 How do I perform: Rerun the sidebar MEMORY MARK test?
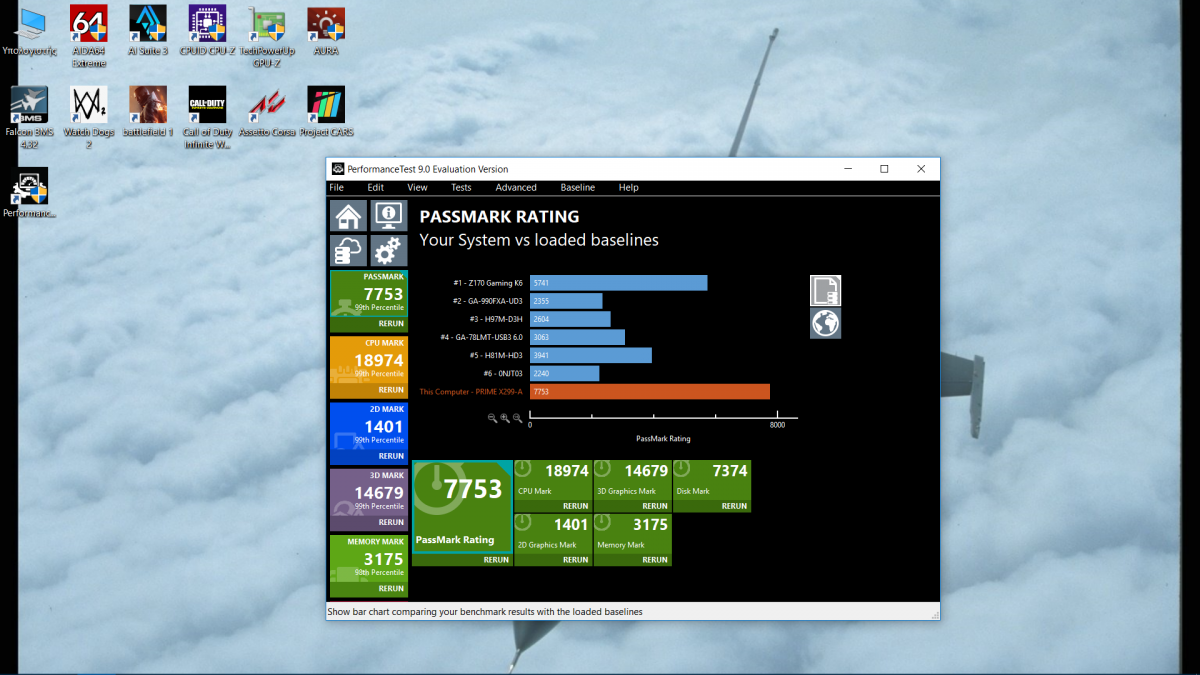tap(391, 589)
